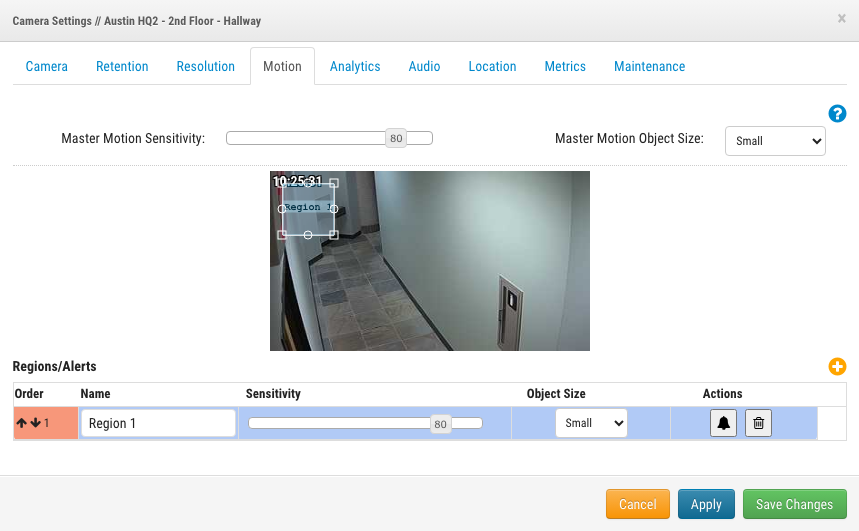Click the orange Cancel button
The height and width of the screenshot is (531, 859).
[x=637, y=505]
